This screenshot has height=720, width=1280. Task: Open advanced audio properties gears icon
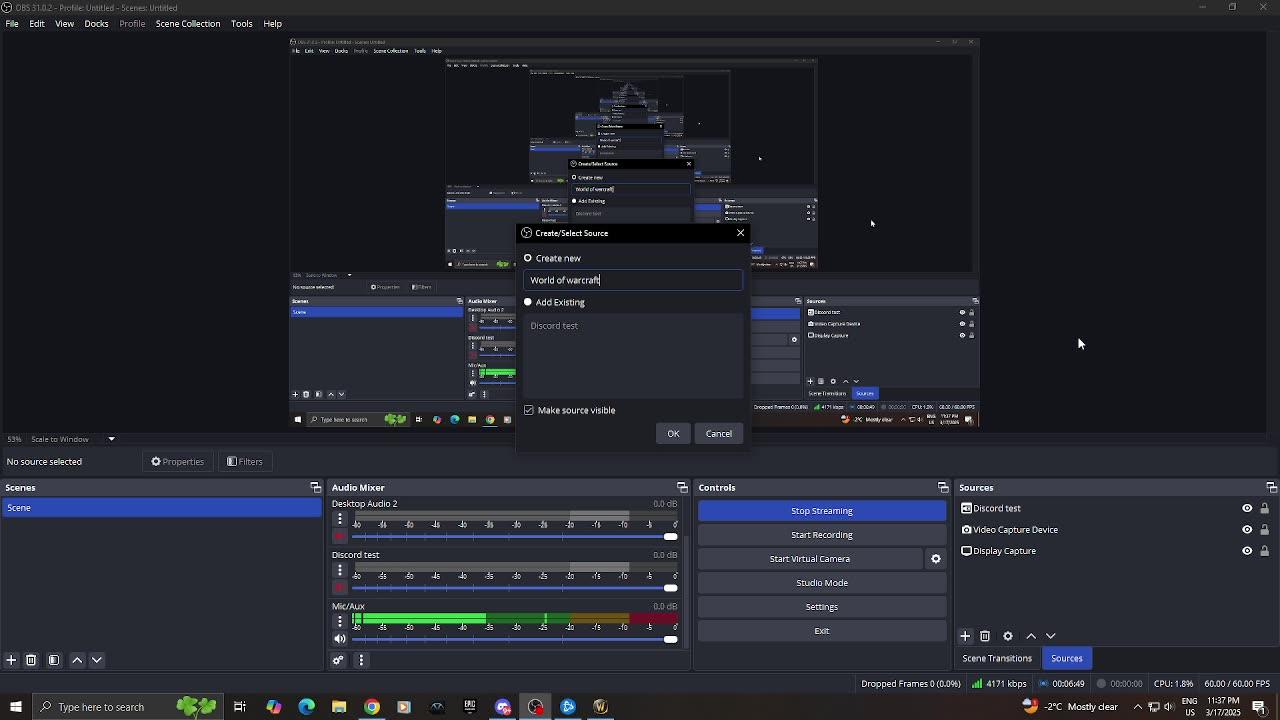338,660
